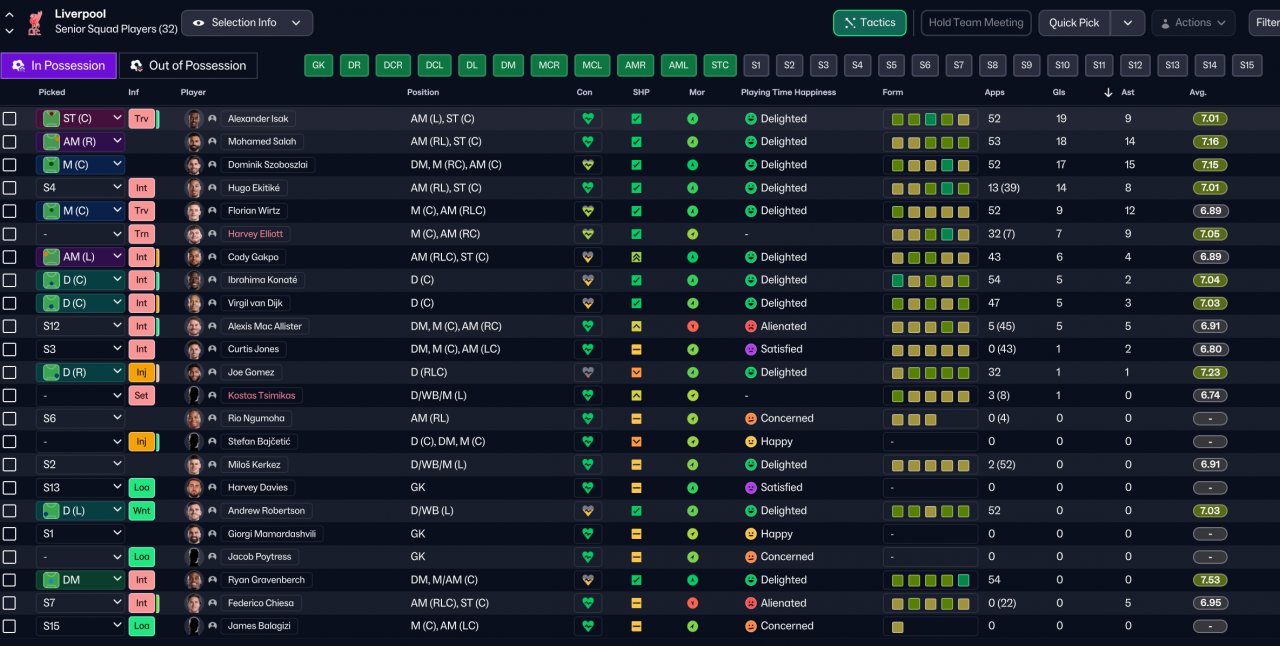The image size is (1280, 646).
Task: Click Alexander Isak's condition heart icon
Action: click(x=588, y=119)
